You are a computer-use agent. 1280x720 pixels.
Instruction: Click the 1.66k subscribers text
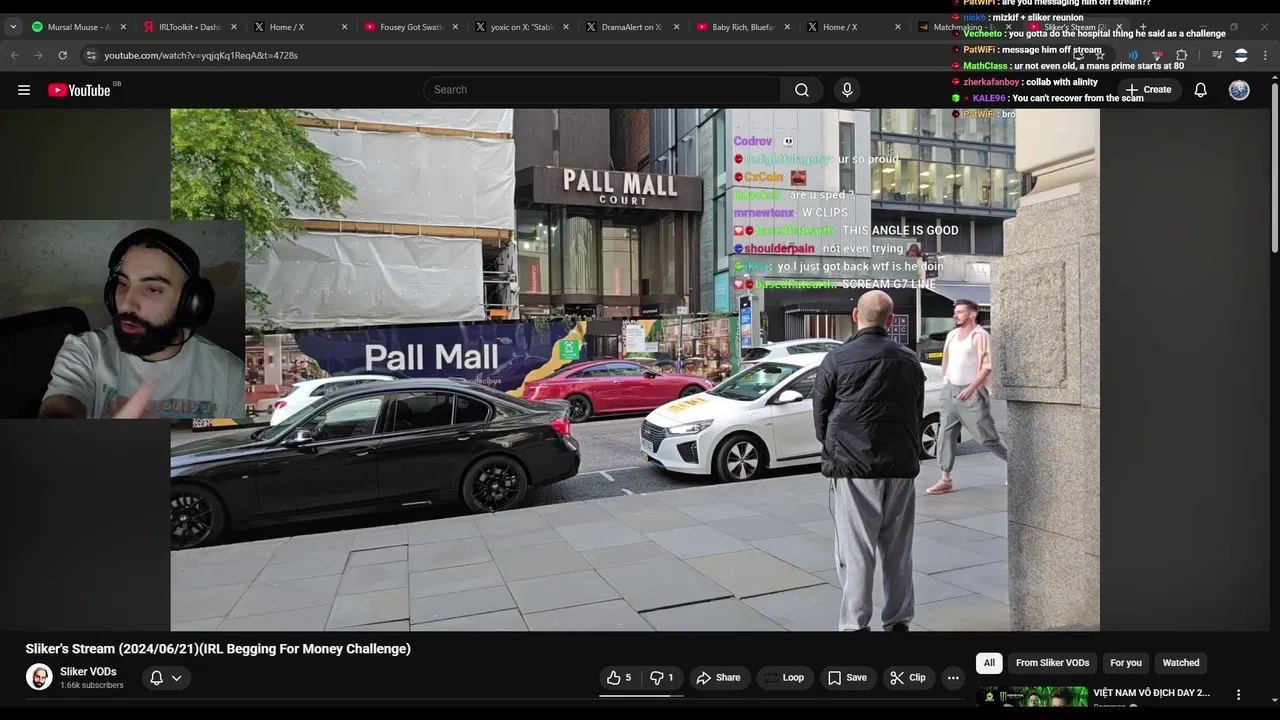click(92, 686)
